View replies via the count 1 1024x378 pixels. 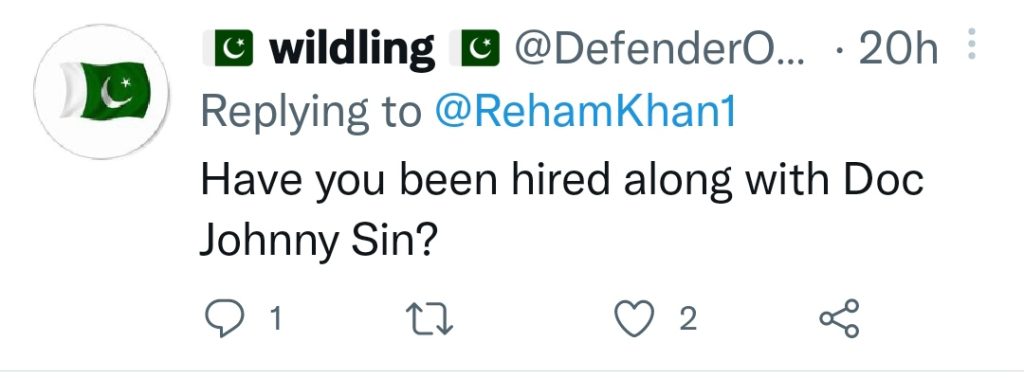coord(276,319)
